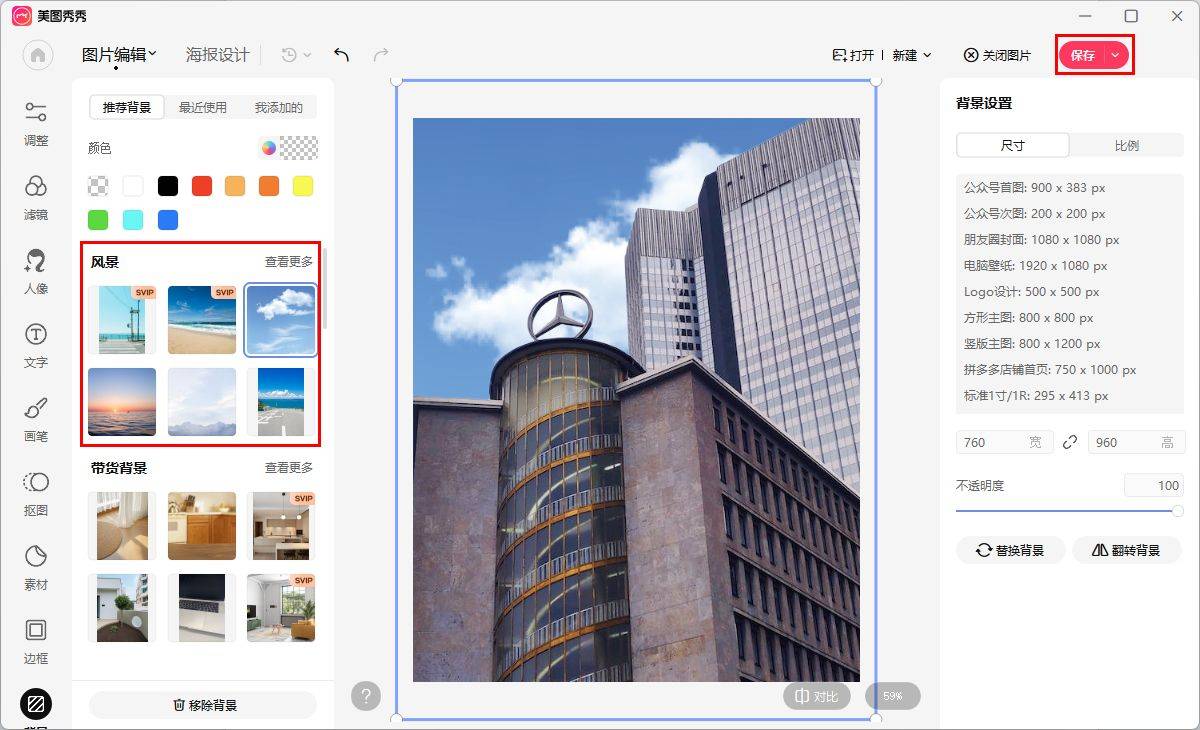Click the 移除背景 button
The height and width of the screenshot is (730, 1200).
pos(203,705)
